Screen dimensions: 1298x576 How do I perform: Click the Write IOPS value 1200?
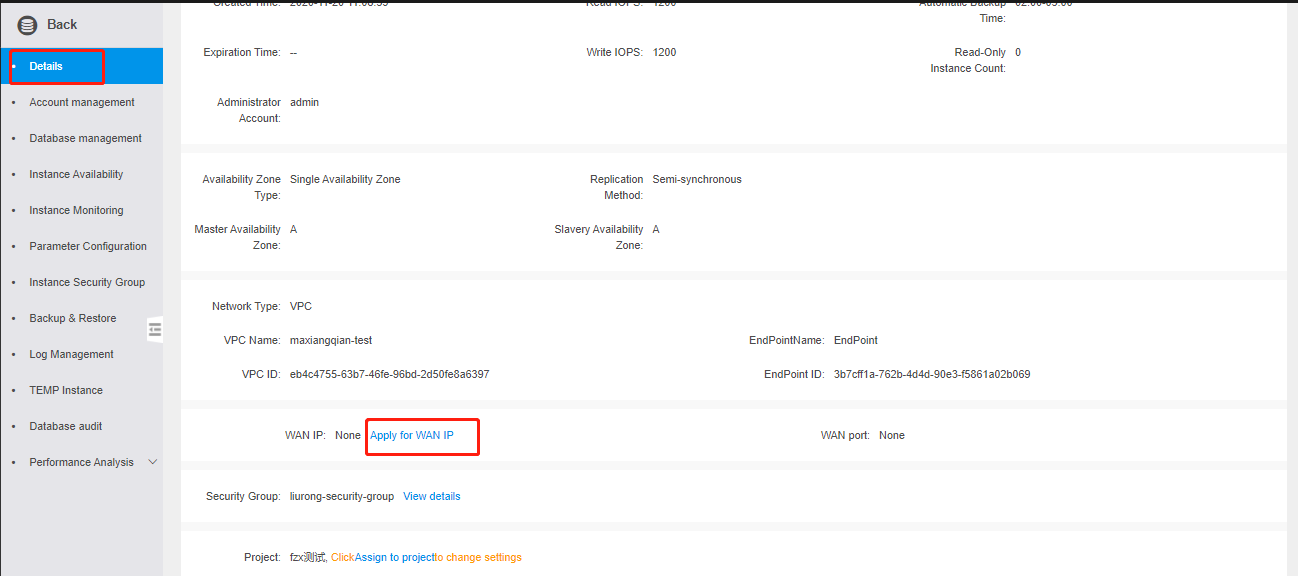[664, 52]
